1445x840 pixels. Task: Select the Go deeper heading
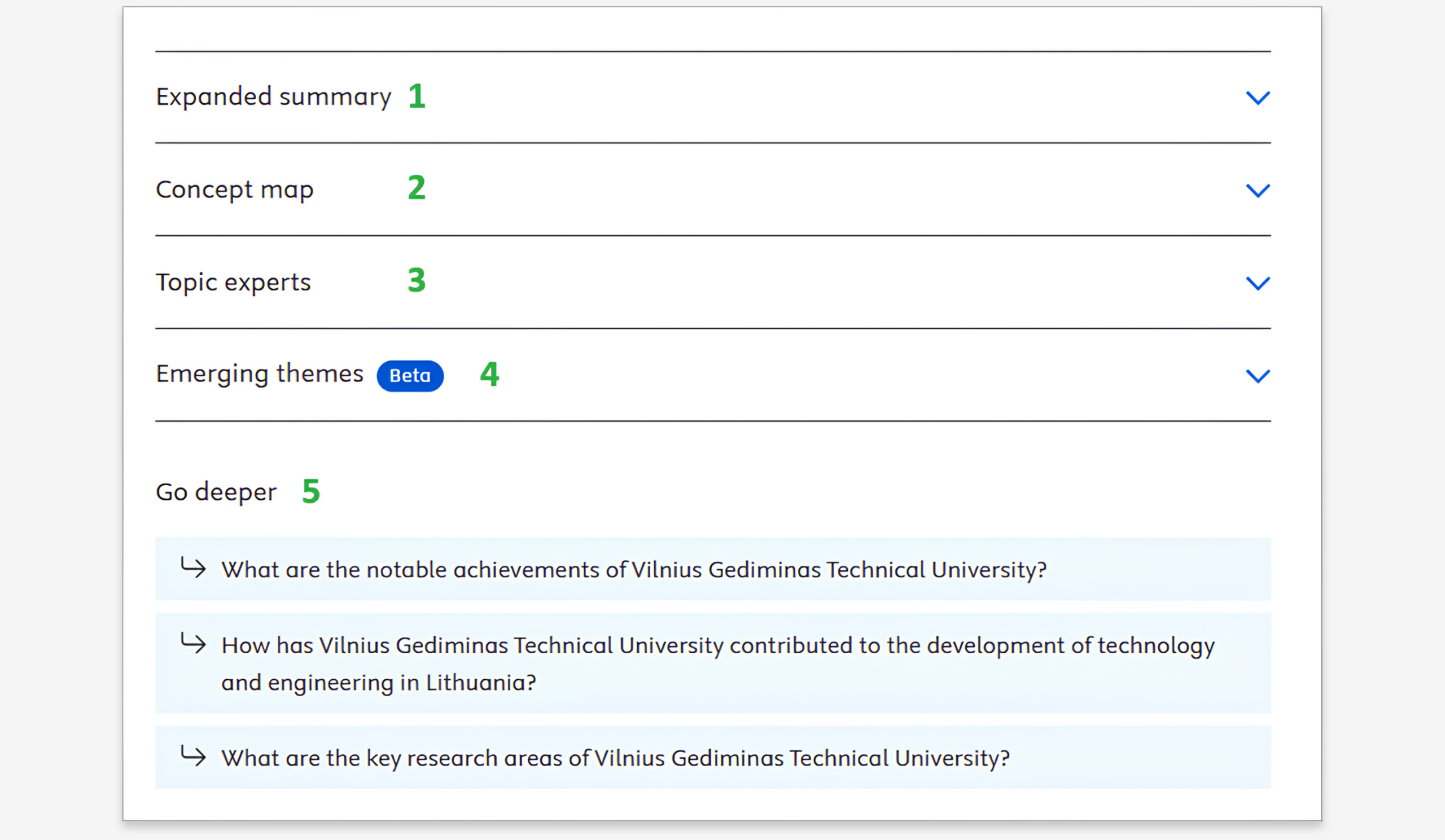click(x=216, y=492)
